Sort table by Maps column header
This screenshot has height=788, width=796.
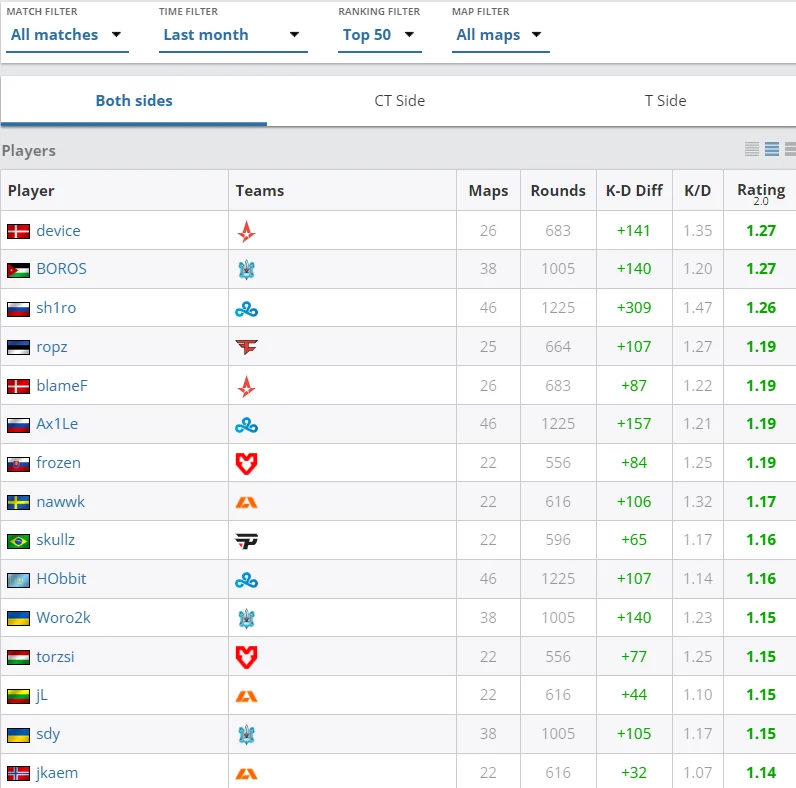tap(488, 191)
